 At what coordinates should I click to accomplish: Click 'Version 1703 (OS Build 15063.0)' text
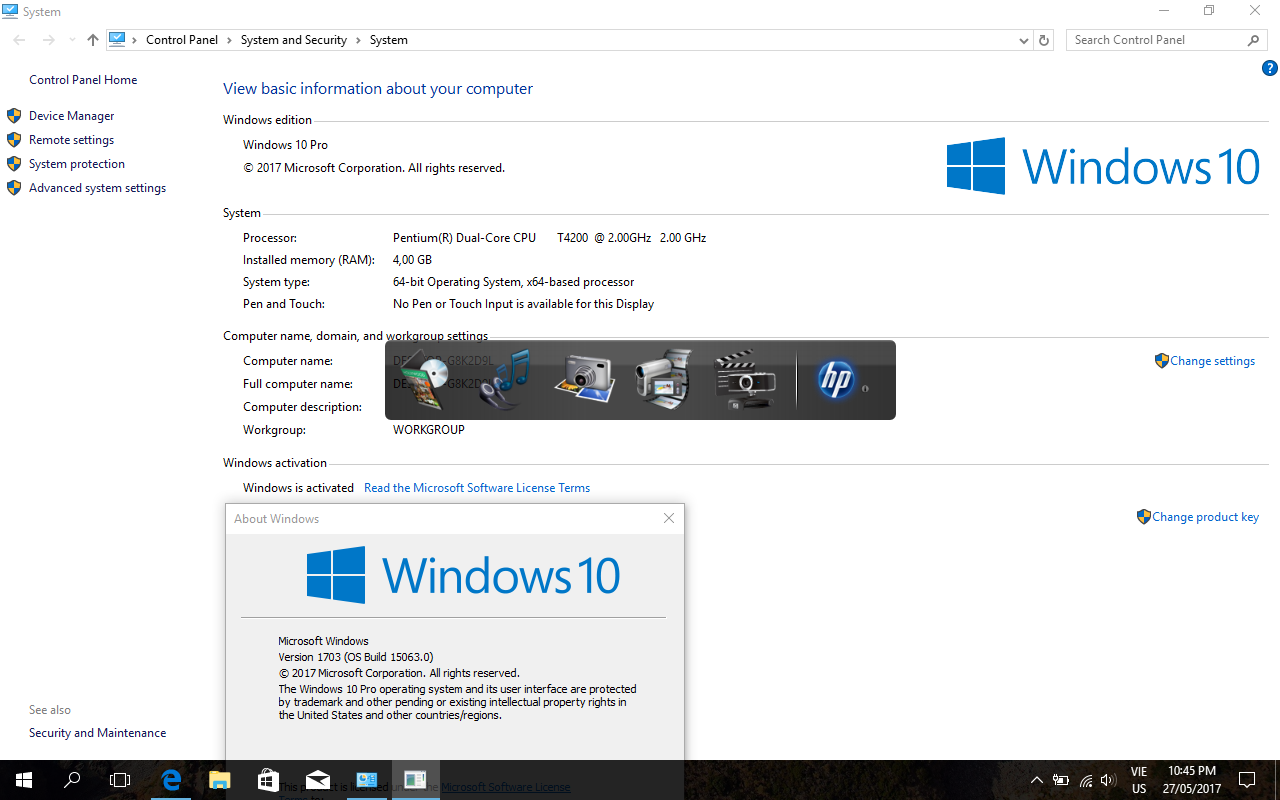tap(355, 657)
